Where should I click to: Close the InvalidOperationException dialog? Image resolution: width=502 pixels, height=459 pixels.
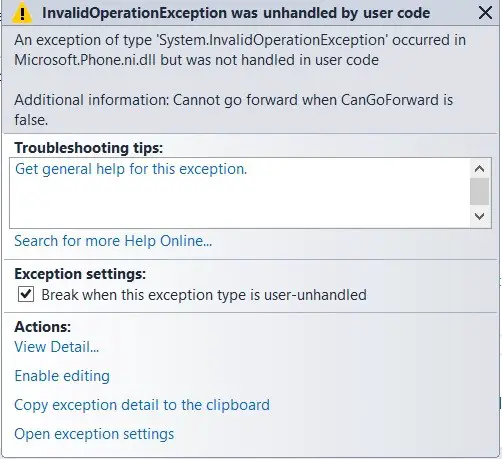coord(485,13)
